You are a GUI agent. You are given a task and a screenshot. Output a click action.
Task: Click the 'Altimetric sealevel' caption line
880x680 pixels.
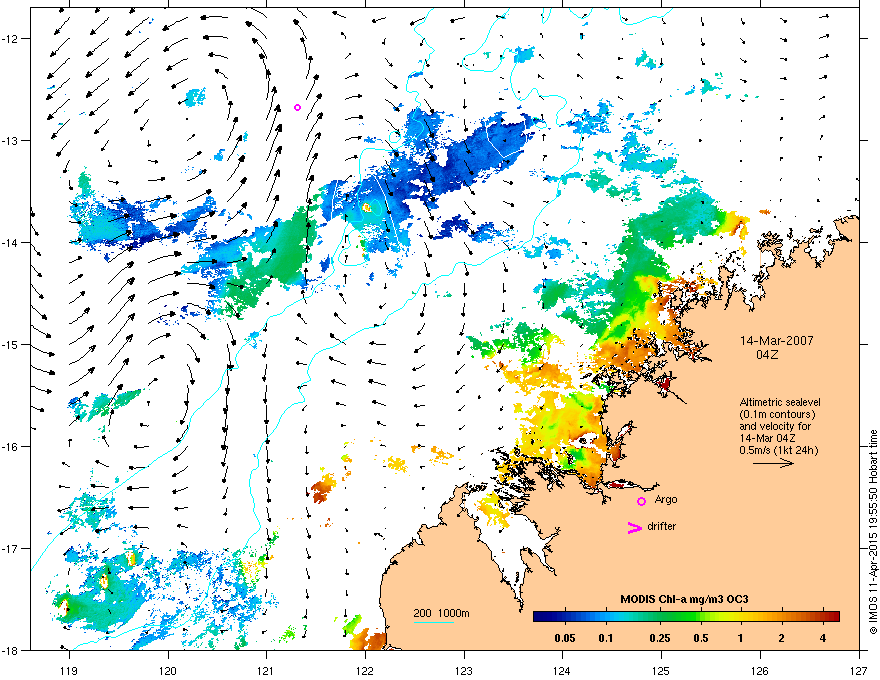(780, 402)
